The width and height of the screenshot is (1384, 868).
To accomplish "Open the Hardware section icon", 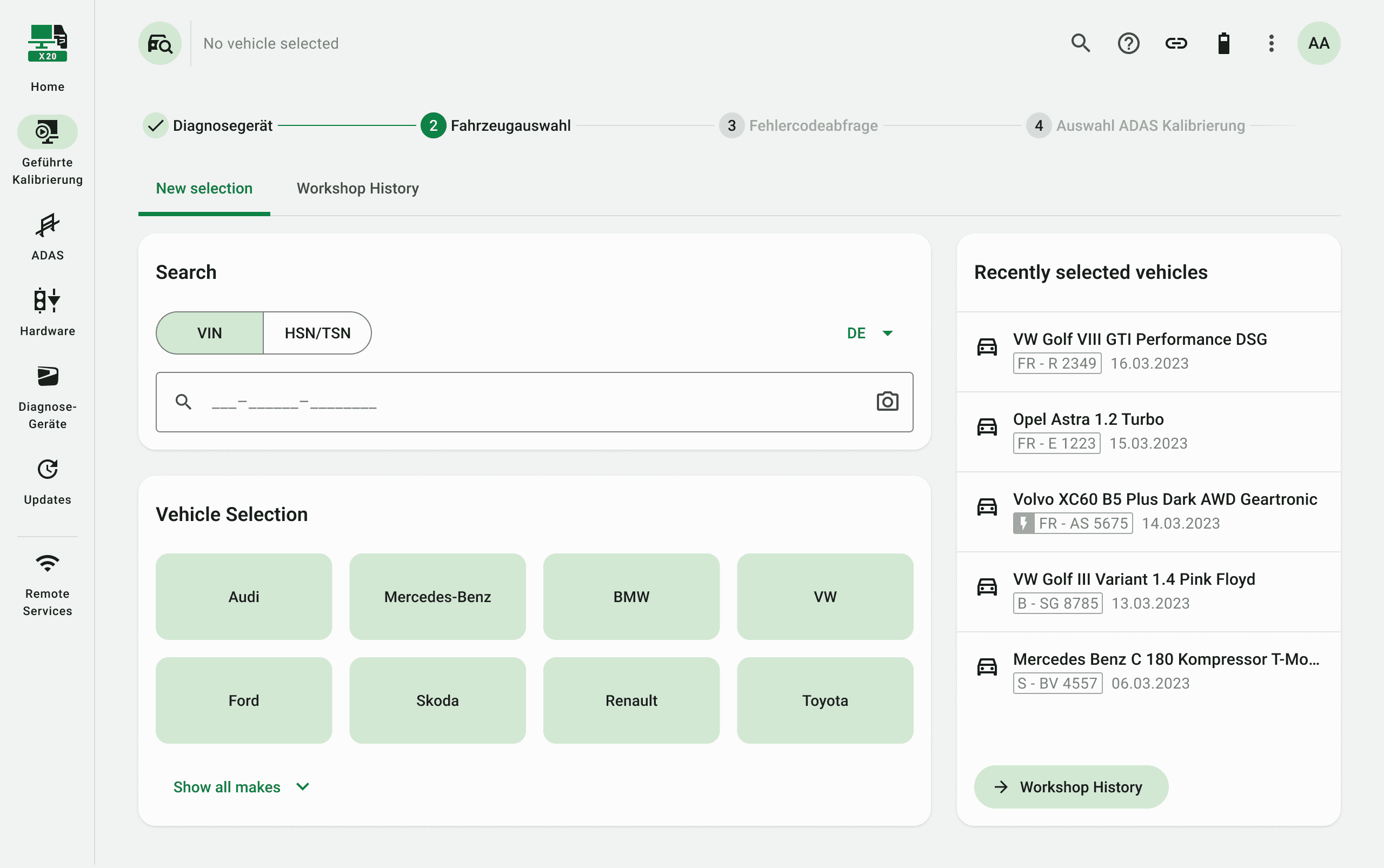I will (x=48, y=301).
